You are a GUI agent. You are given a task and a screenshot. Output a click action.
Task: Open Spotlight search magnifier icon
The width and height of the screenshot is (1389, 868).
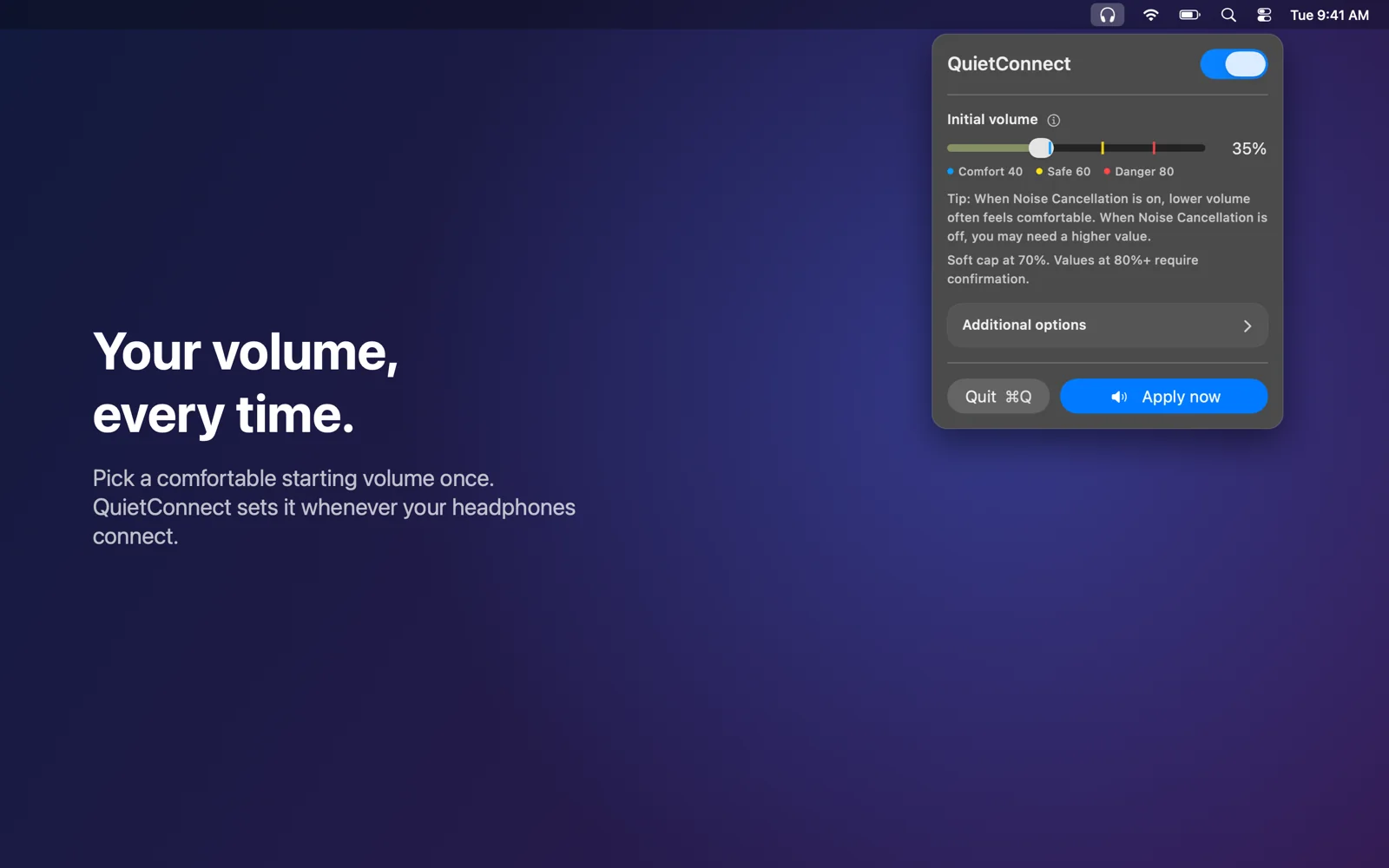point(1228,15)
